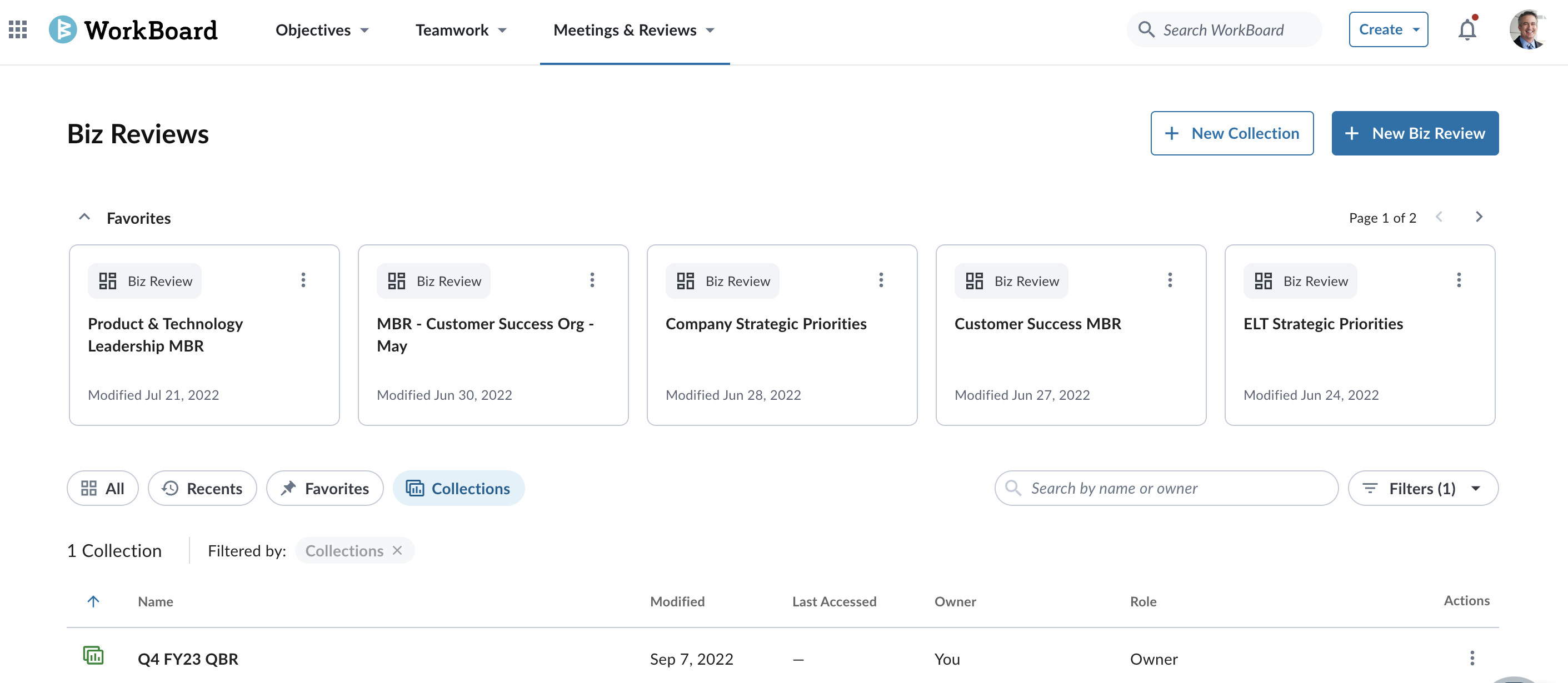Click Biz Review badge on Company Strategic Priorities card

(722, 280)
